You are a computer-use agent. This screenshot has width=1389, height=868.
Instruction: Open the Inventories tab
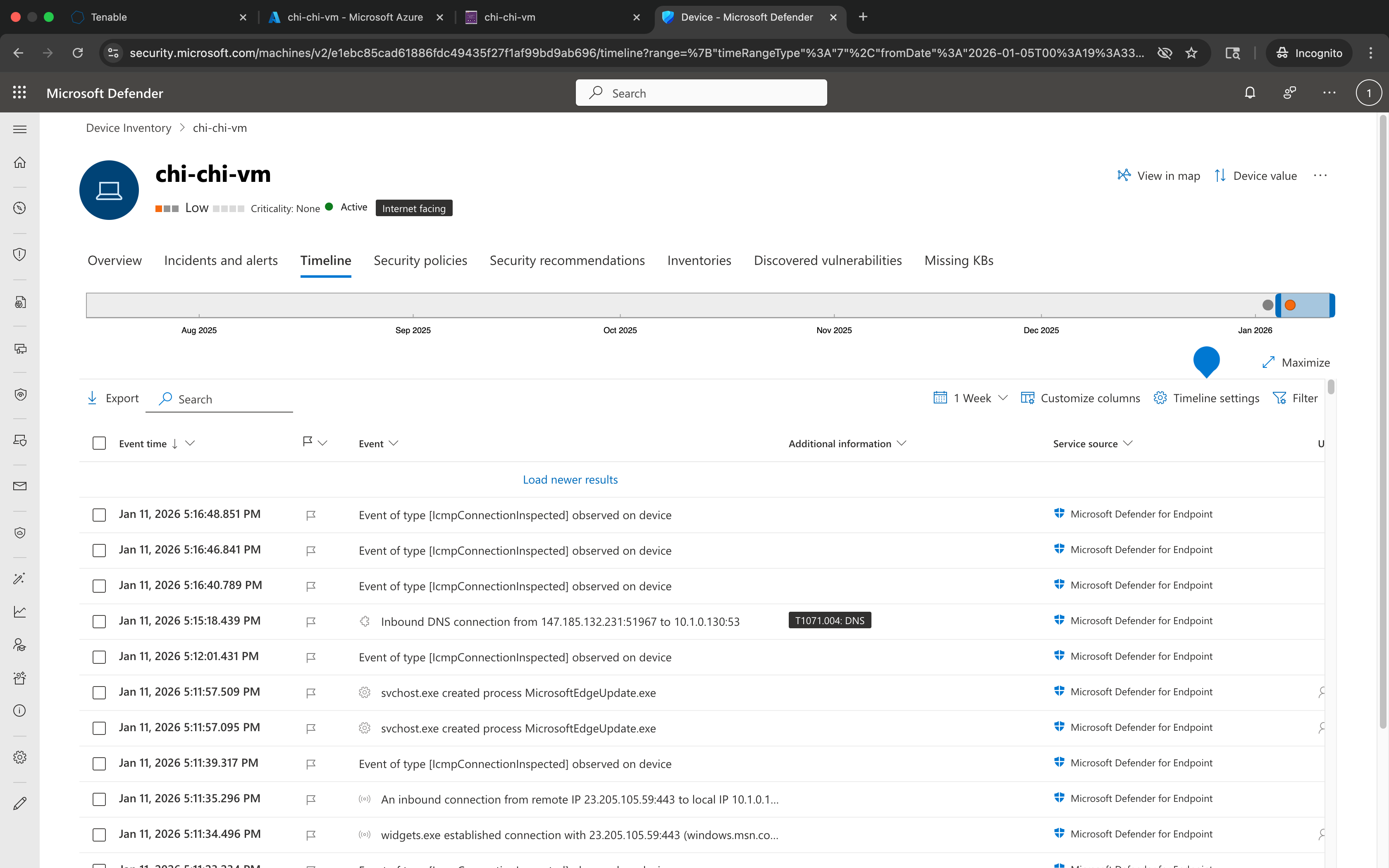pyautogui.click(x=699, y=261)
